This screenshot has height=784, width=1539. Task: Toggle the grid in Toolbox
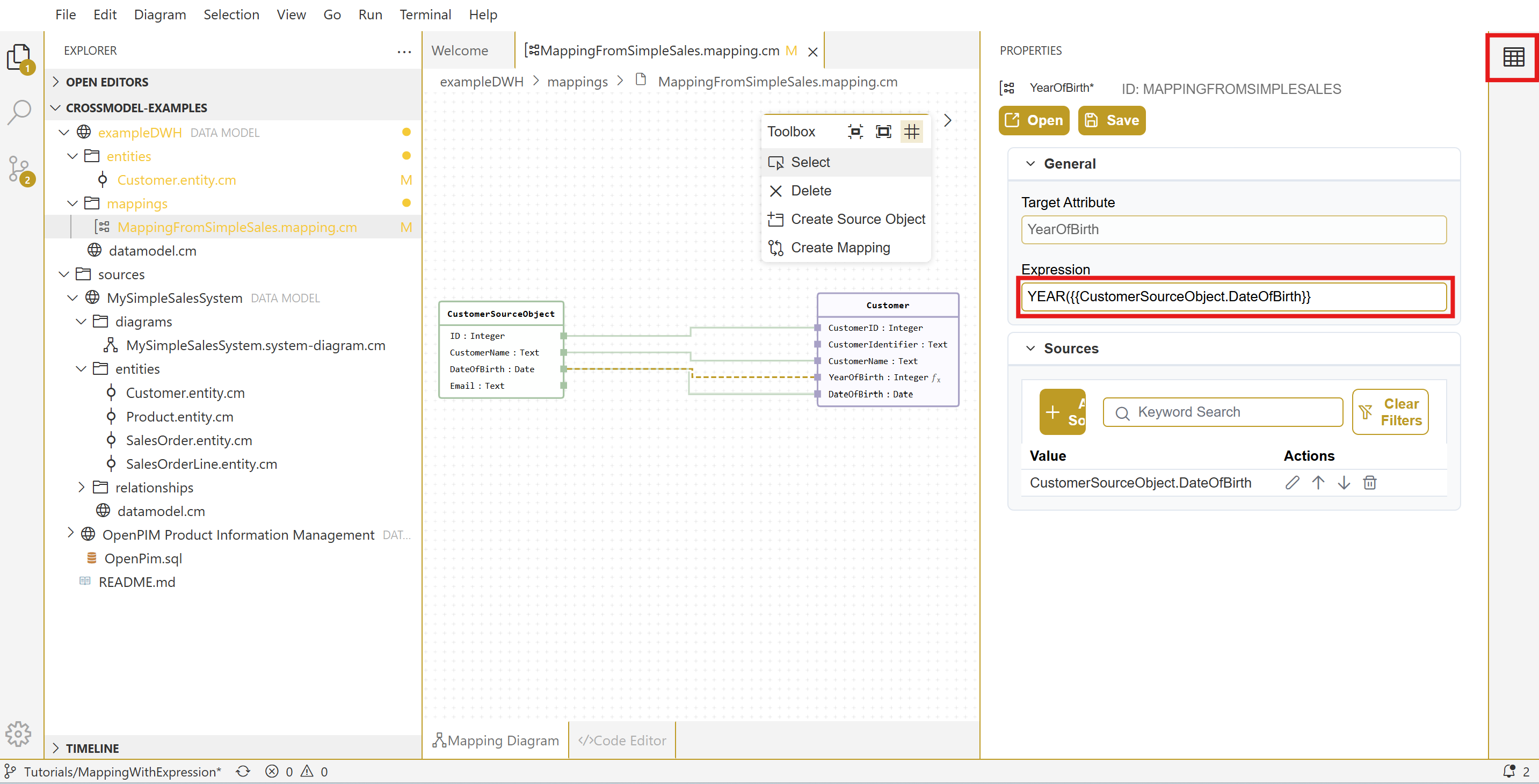click(912, 132)
